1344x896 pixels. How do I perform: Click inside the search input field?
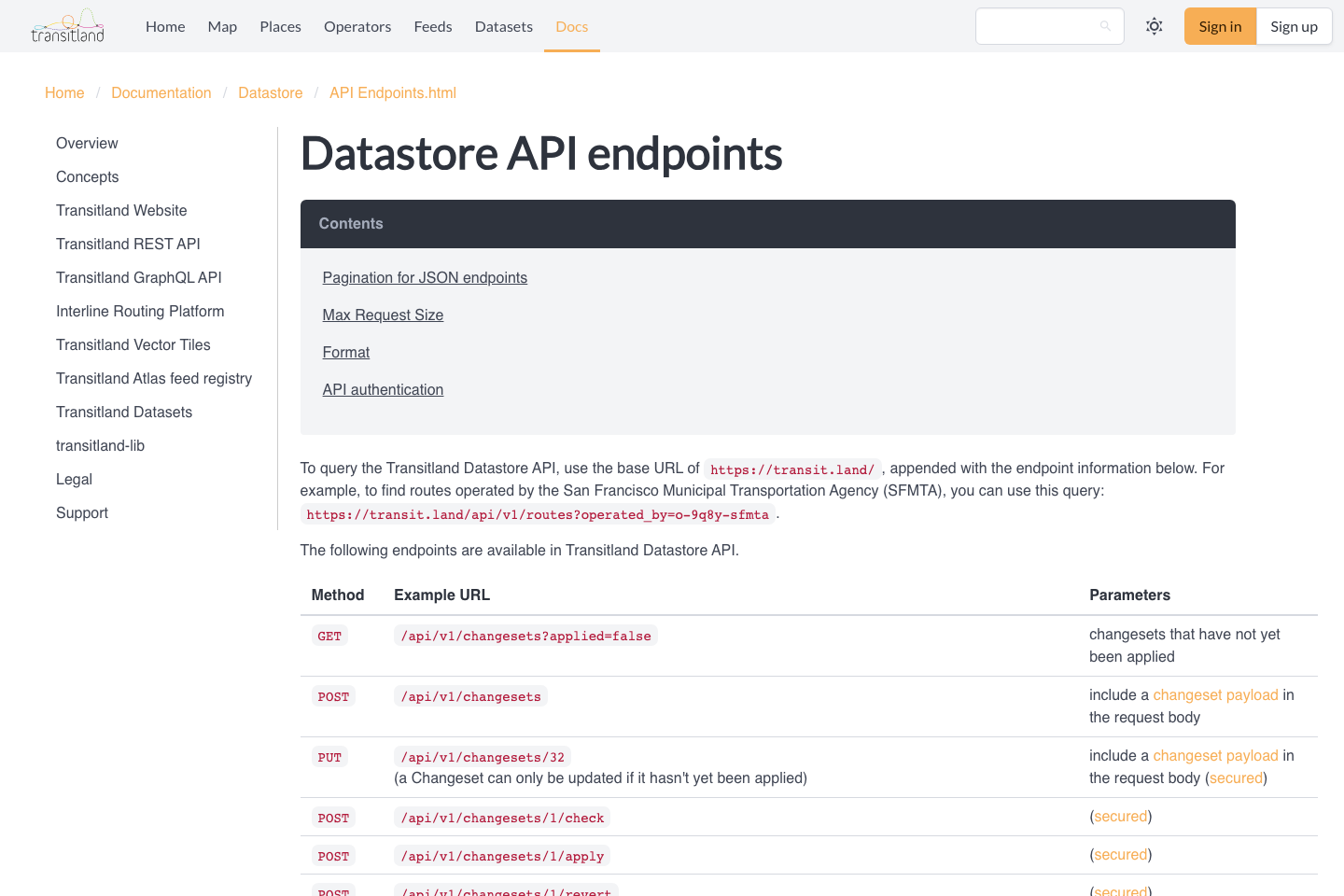point(1036,26)
